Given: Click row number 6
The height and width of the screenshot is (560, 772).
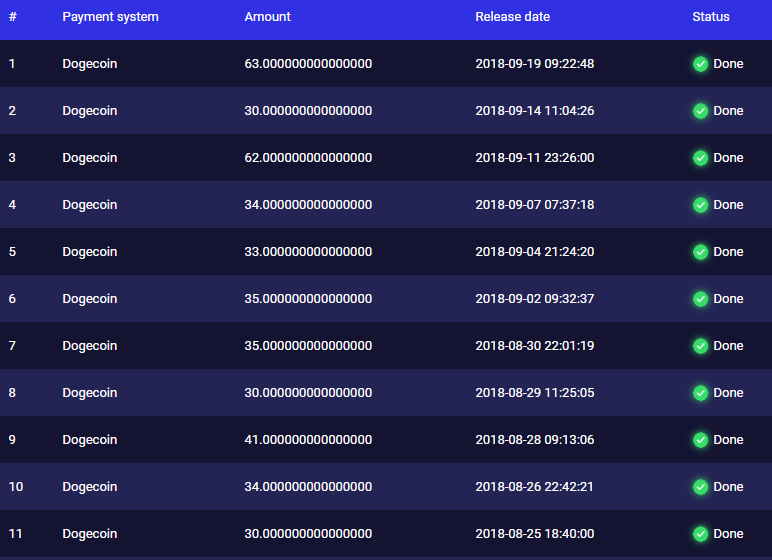Looking at the screenshot, I should pyautogui.click(x=12, y=298).
